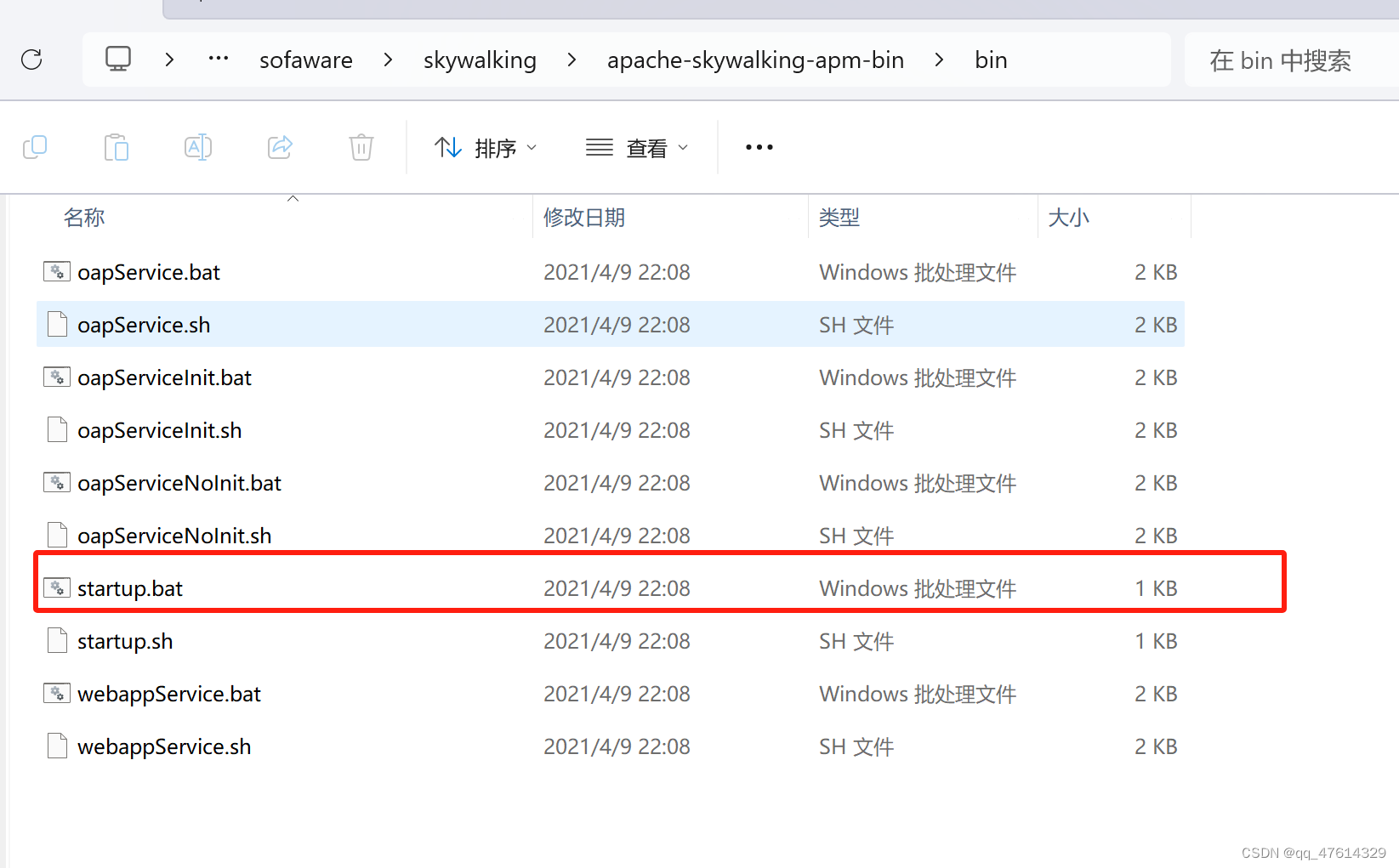Click the oapService.sh file icon
The height and width of the screenshot is (868, 1399).
(57, 325)
